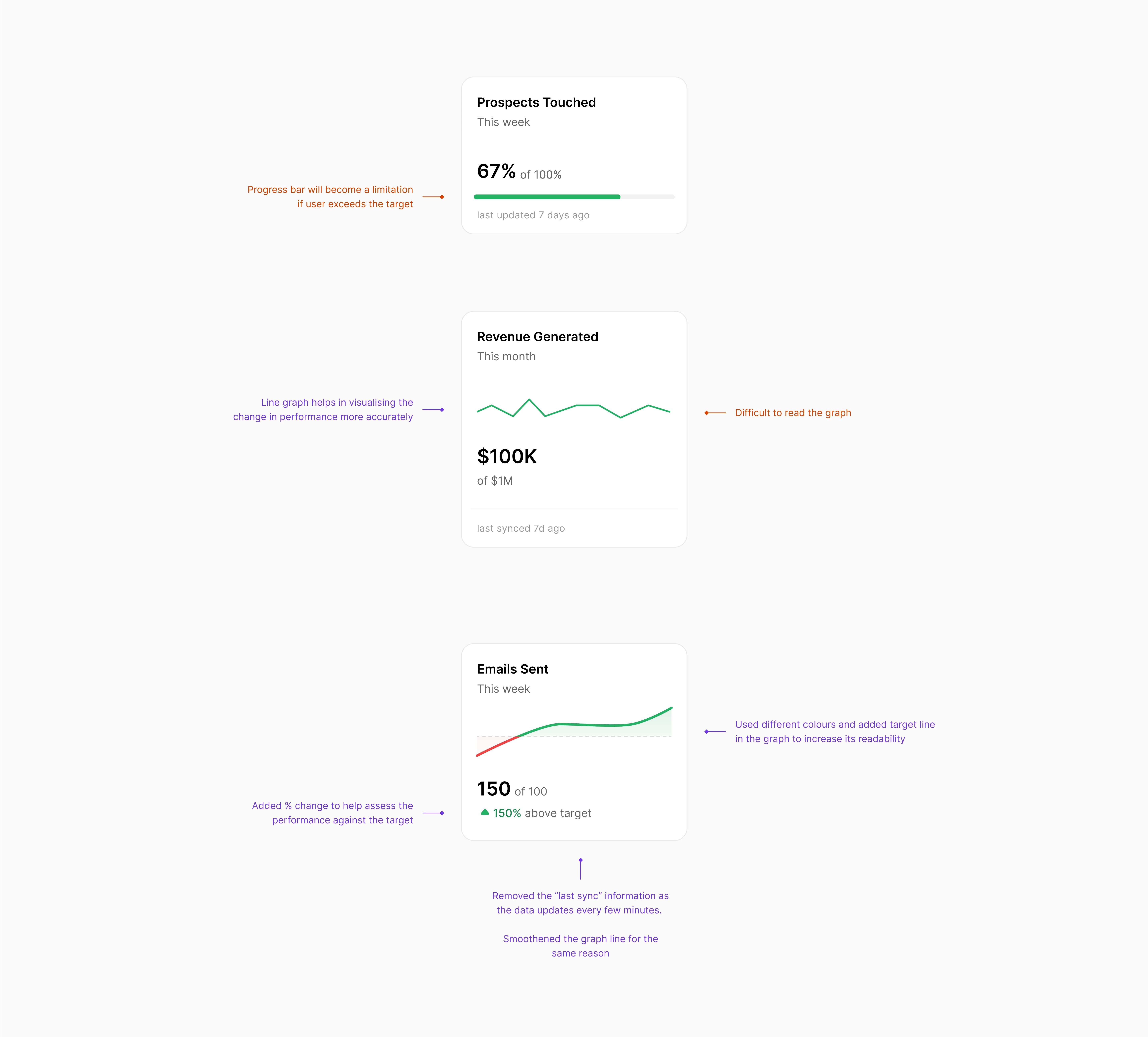Click the green up-triangle above-target icon
The width and height of the screenshot is (1148, 1037).
coord(485,812)
